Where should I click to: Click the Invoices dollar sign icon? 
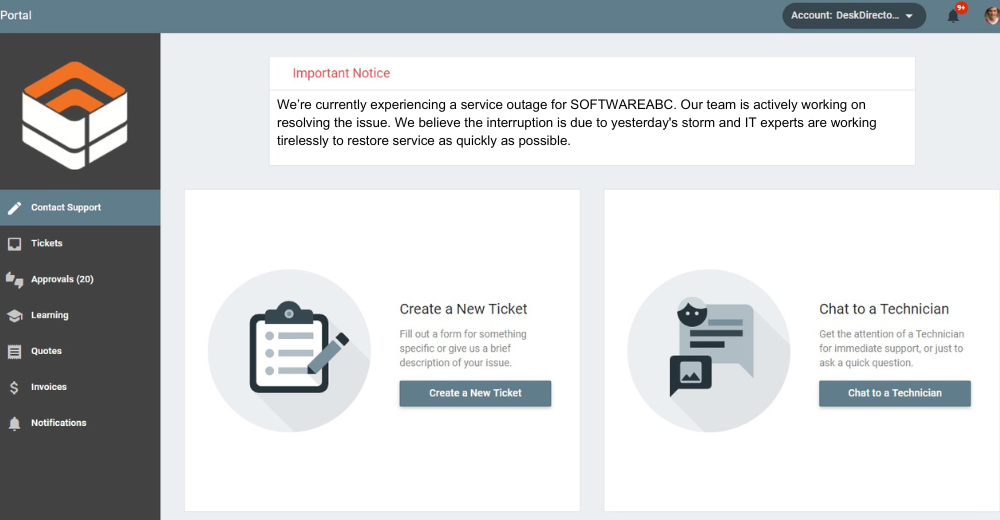[x=14, y=388]
